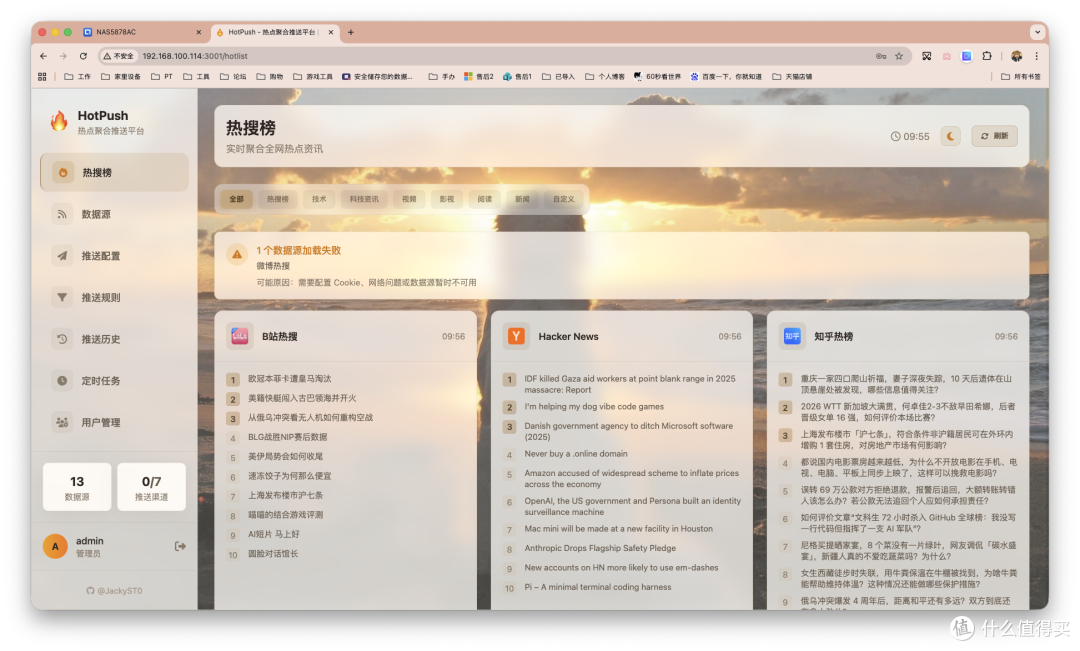
Task: Switch to NAS5878AC browser tab
Action: (143, 32)
